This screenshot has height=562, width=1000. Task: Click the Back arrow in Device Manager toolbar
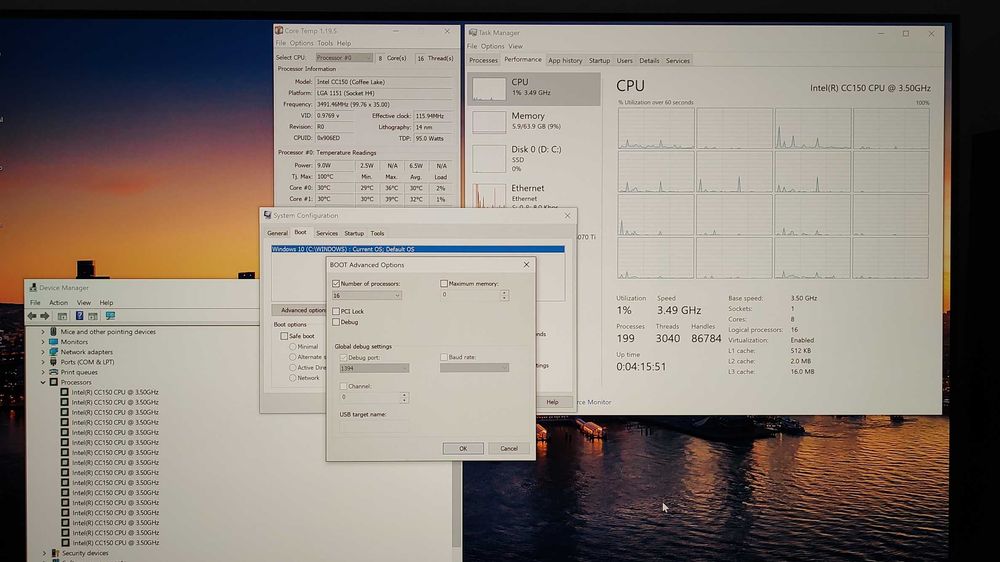31,316
